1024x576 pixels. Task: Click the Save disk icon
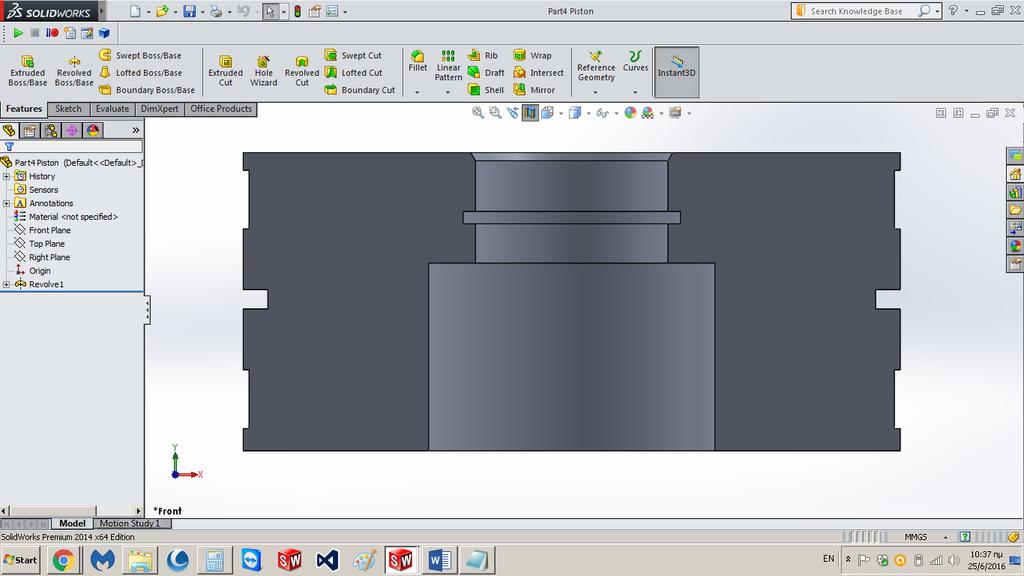(x=189, y=11)
